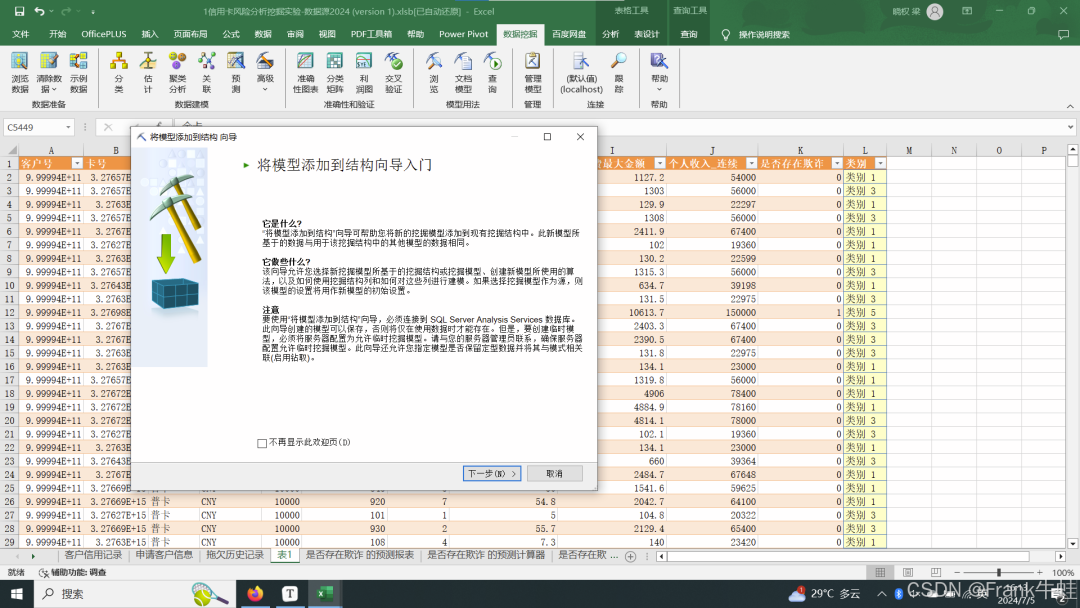Click the 示例数据 sample data icon
The image size is (1080, 608).
(x=79, y=72)
